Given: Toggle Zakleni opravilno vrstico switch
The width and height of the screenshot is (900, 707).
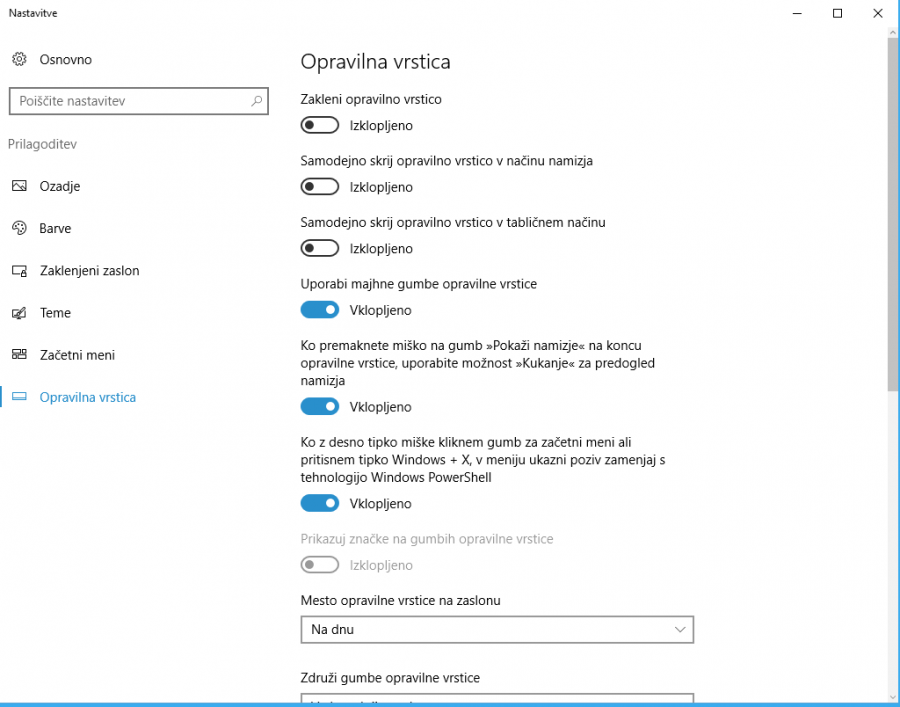Looking at the screenshot, I should pyautogui.click(x=320, y=125).
